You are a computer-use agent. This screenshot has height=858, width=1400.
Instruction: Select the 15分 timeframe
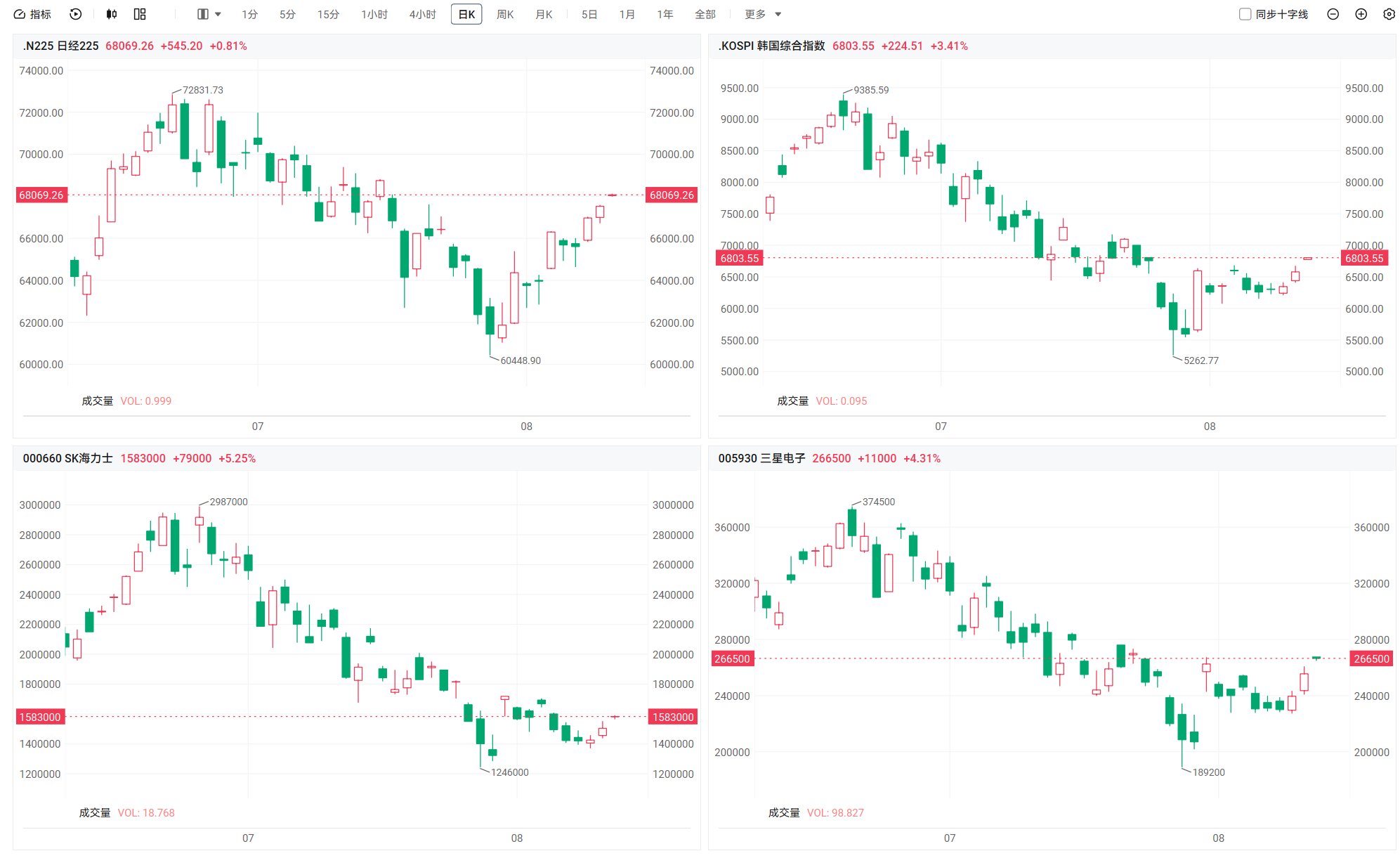click(328, 14)
